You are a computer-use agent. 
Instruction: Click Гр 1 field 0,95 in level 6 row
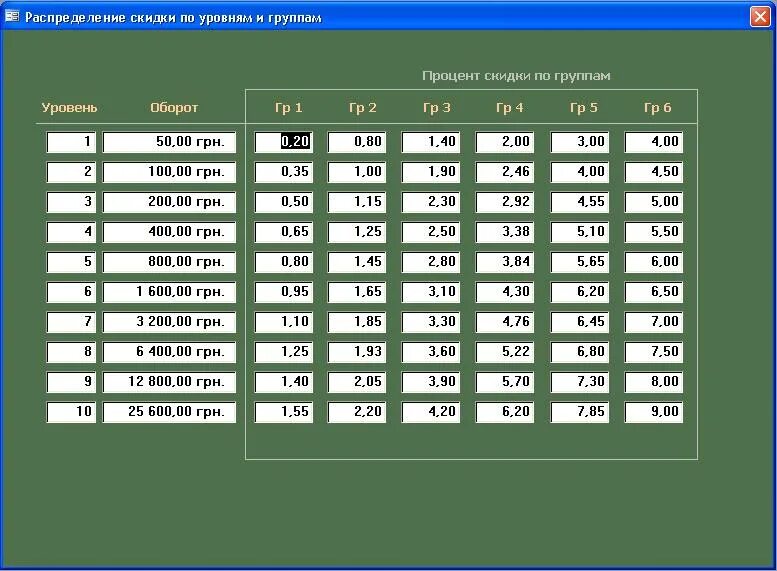[284, 292]
